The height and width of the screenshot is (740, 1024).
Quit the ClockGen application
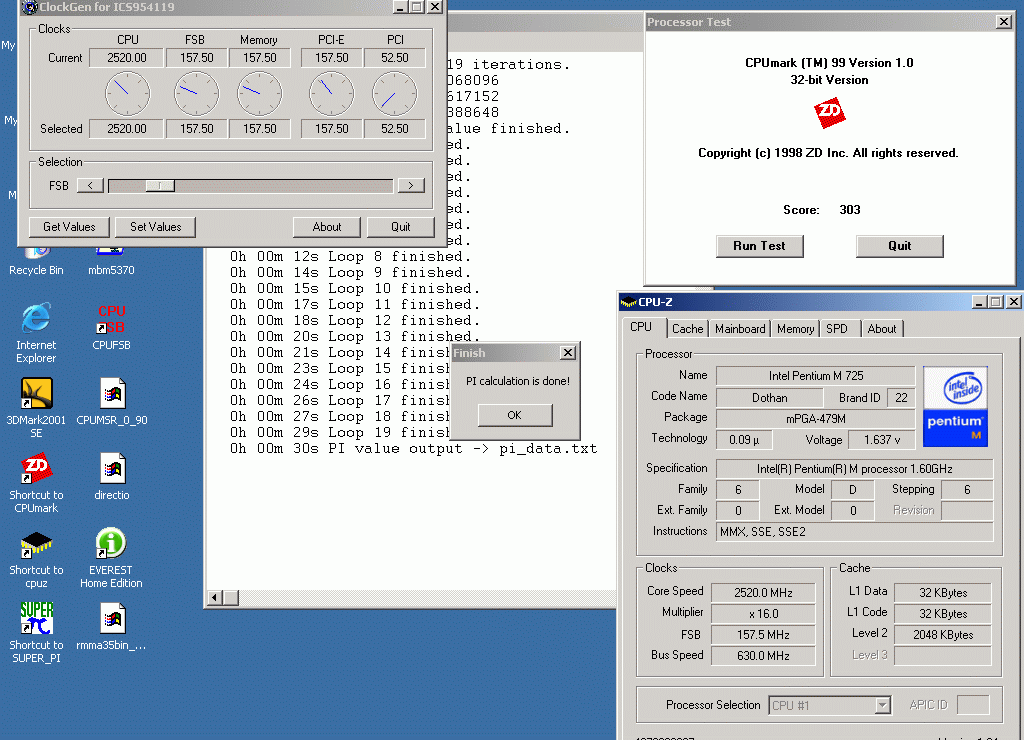(400, 227)
